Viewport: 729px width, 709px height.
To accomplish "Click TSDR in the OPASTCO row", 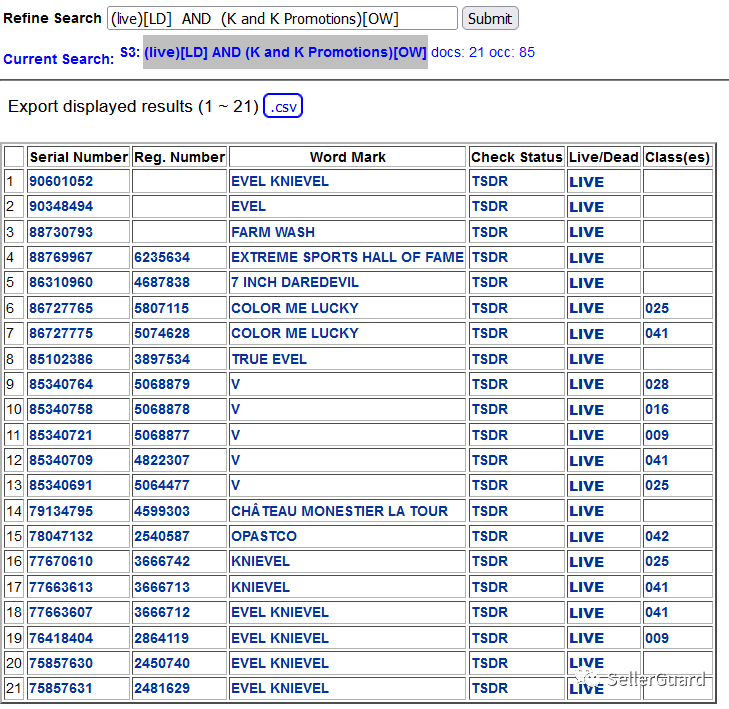I will (489, 536).
